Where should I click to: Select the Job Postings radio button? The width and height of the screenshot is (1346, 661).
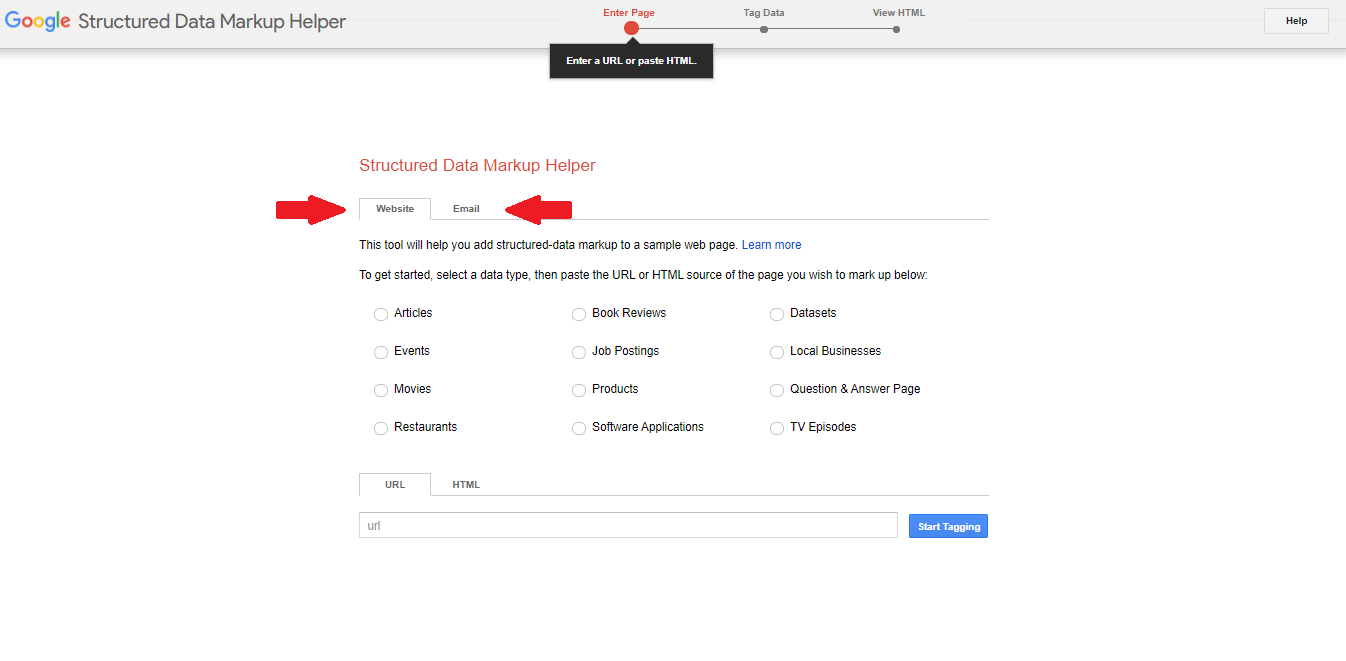click(579, 352)
